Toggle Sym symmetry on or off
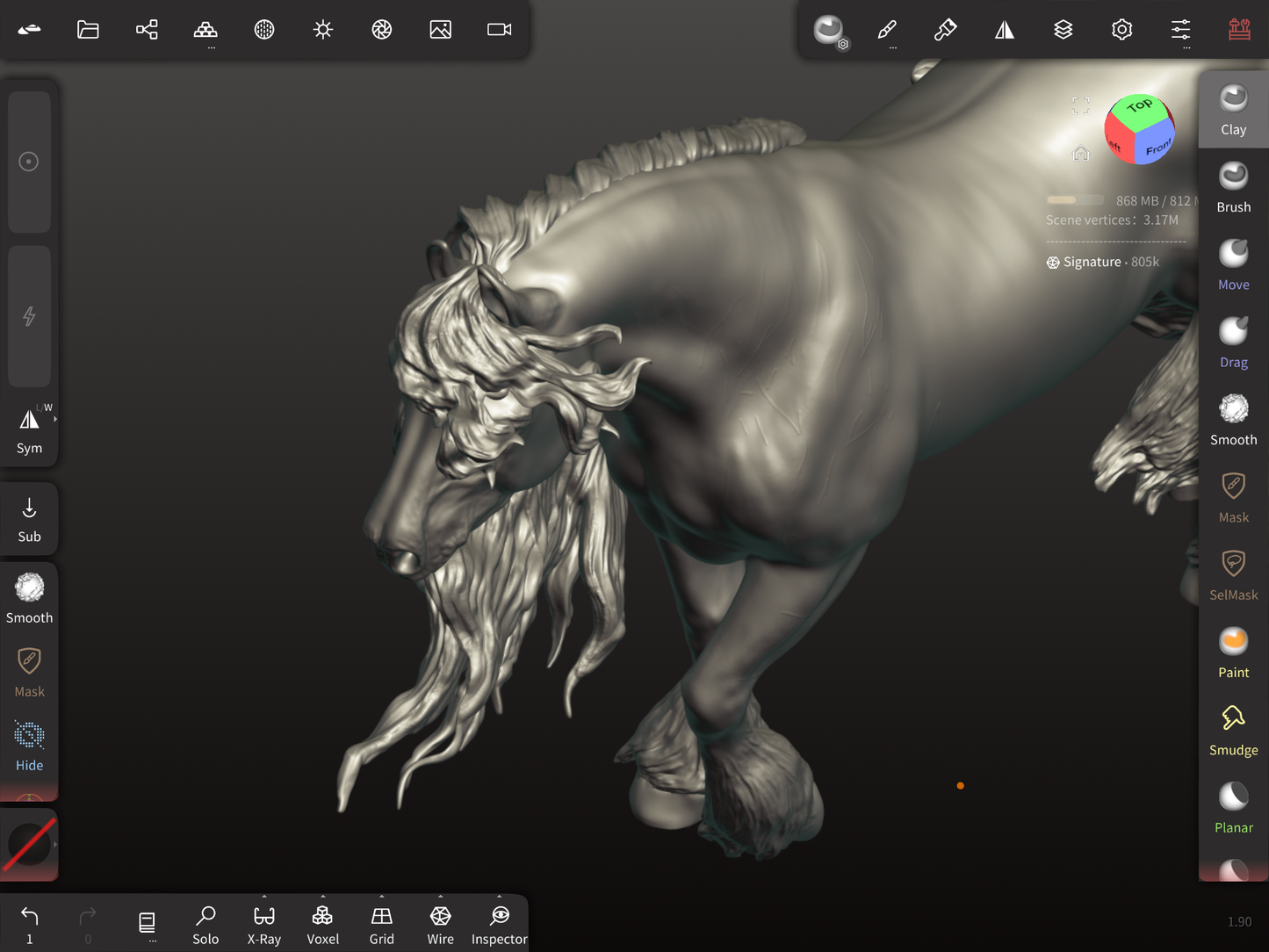1269x952 pixels. click(x=29, y=429)
